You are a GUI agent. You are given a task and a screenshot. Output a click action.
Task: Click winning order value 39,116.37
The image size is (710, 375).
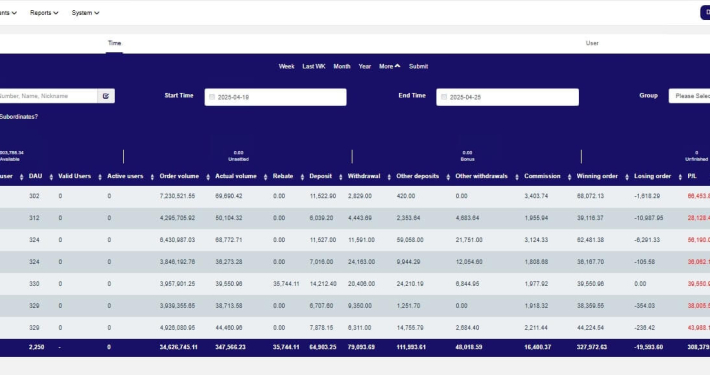pos(590,218)
